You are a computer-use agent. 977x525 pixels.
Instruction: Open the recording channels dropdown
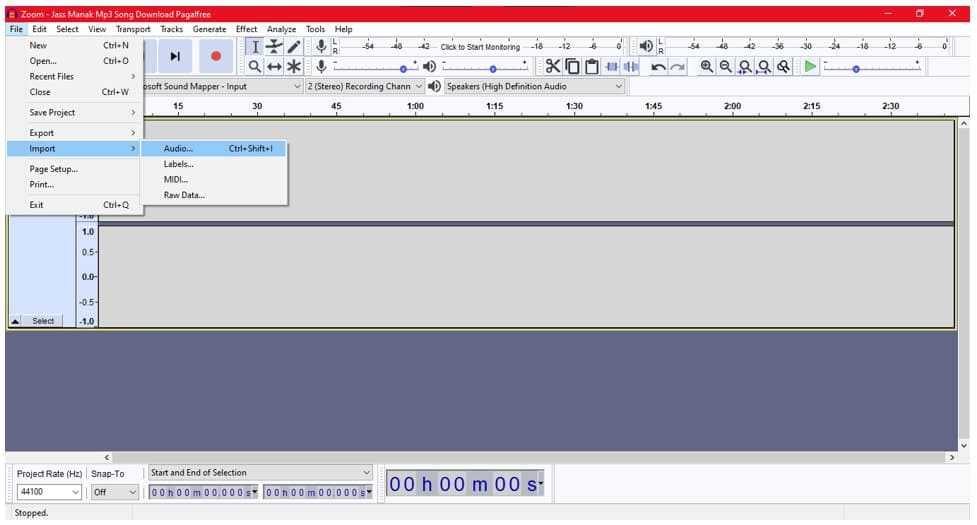click(x=364, y=87)
